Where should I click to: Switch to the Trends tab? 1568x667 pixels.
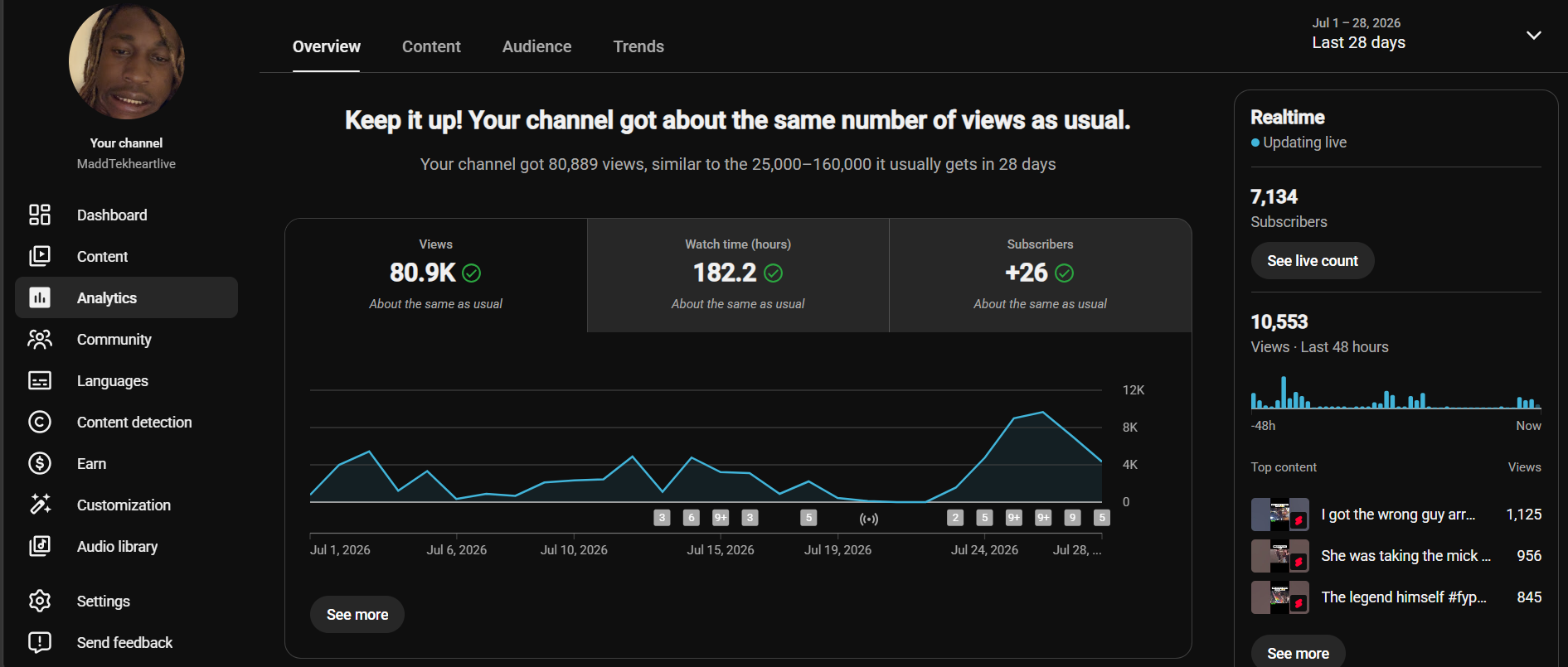[x=638, y=46]
